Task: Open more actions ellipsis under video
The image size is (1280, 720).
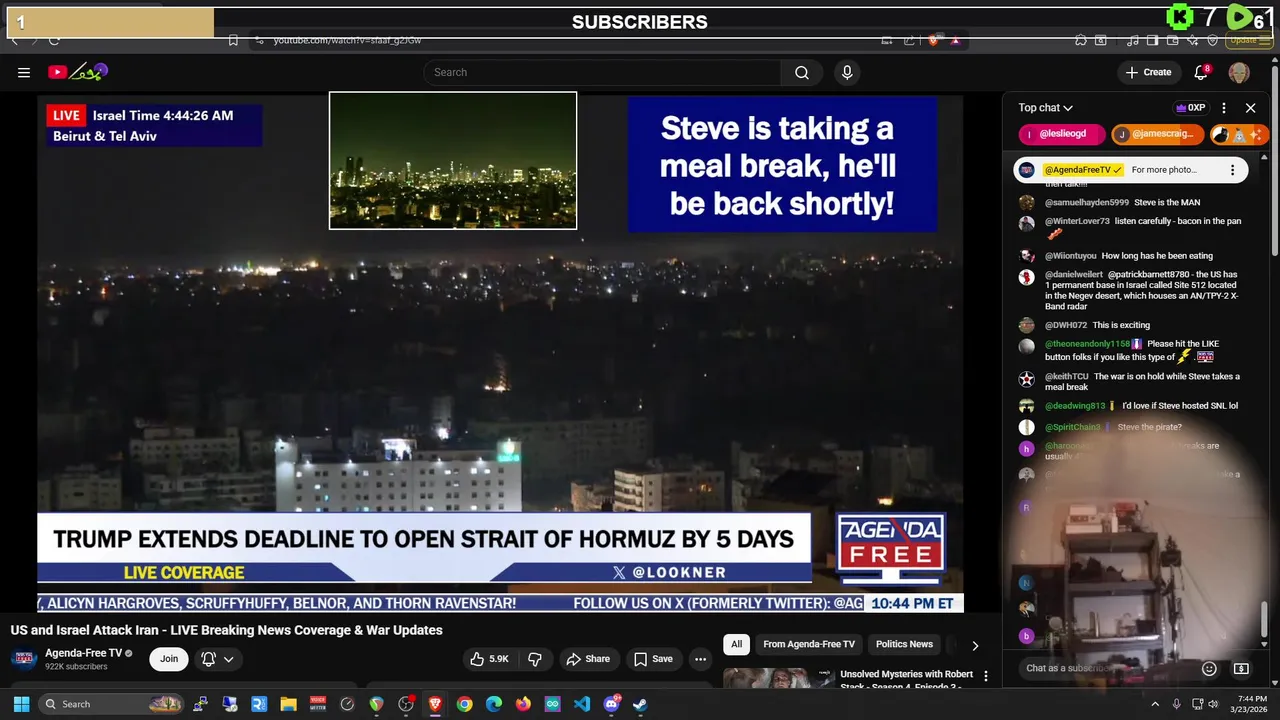Action: [700, 659]
